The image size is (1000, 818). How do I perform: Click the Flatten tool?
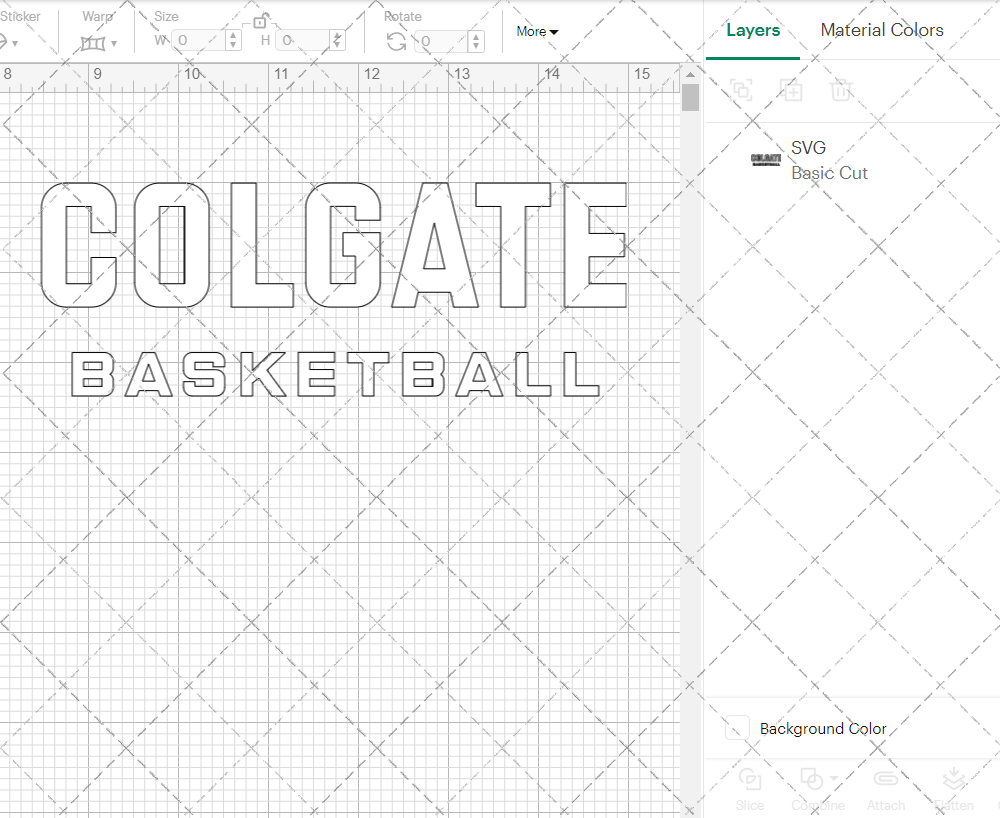click(x=954, y=789)
